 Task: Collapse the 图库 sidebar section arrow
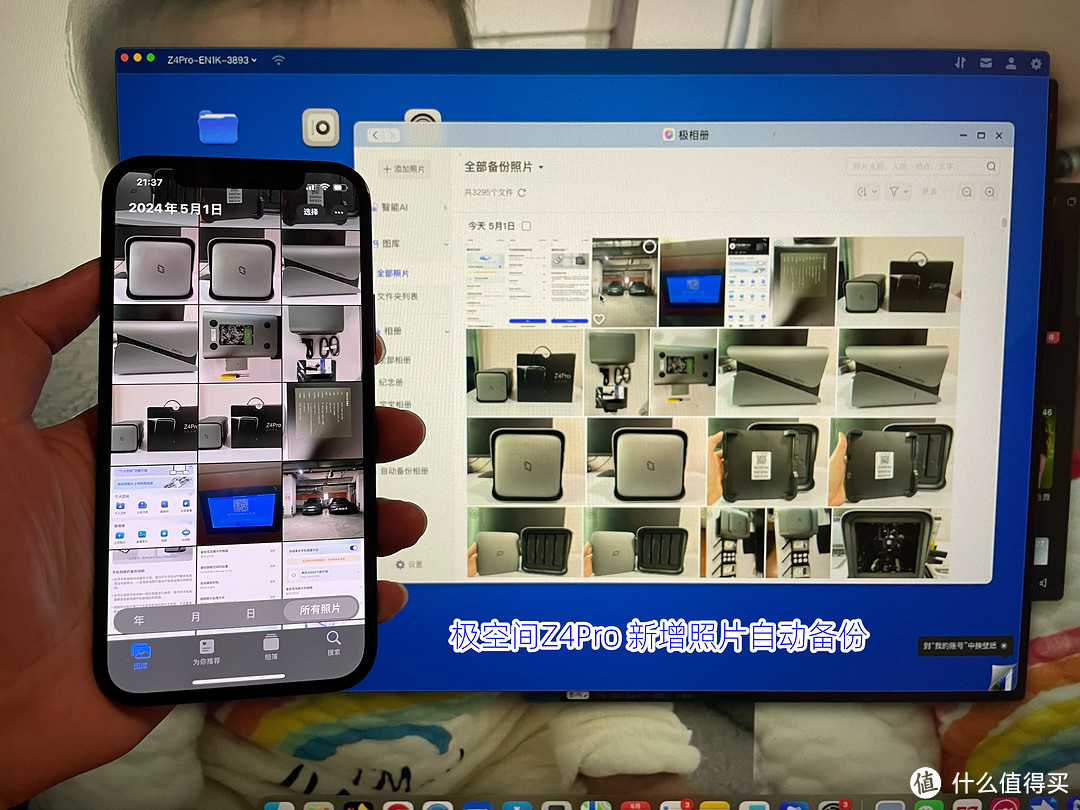pyautogui.click(x=446, y=244)
